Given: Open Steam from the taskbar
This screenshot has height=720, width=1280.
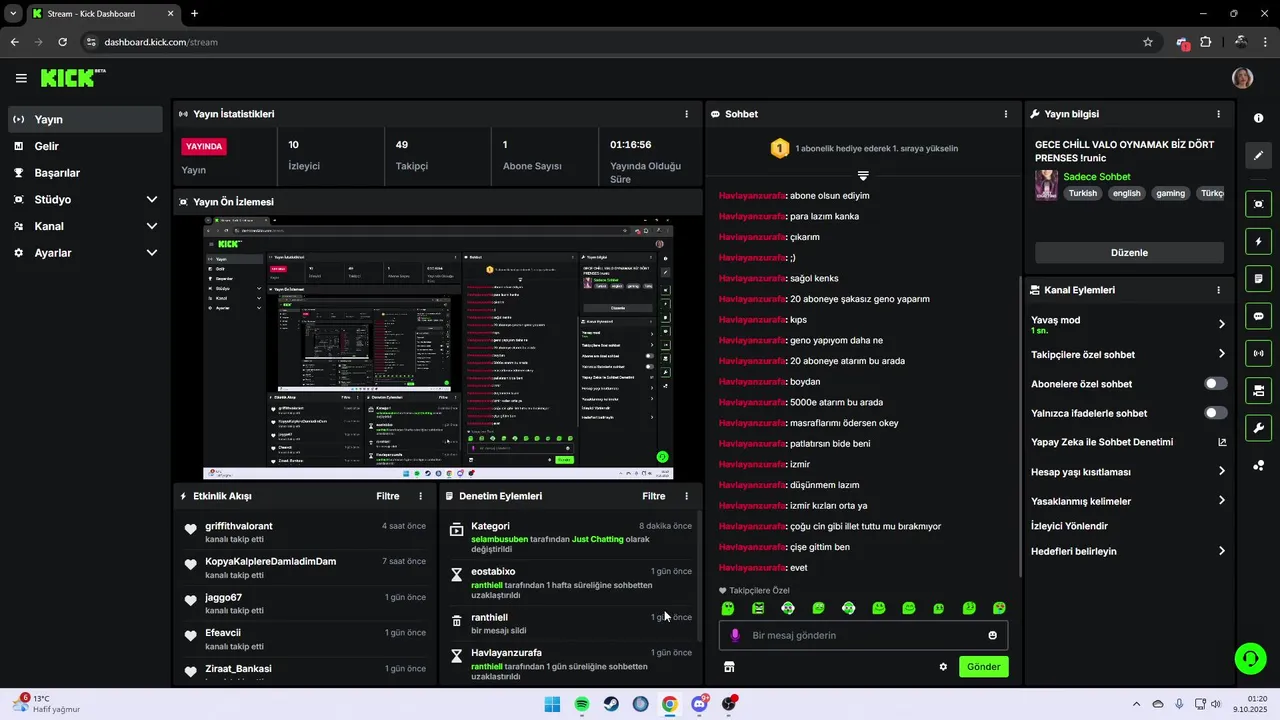Looking at the screenshot, I should click(x=611, y=704).
